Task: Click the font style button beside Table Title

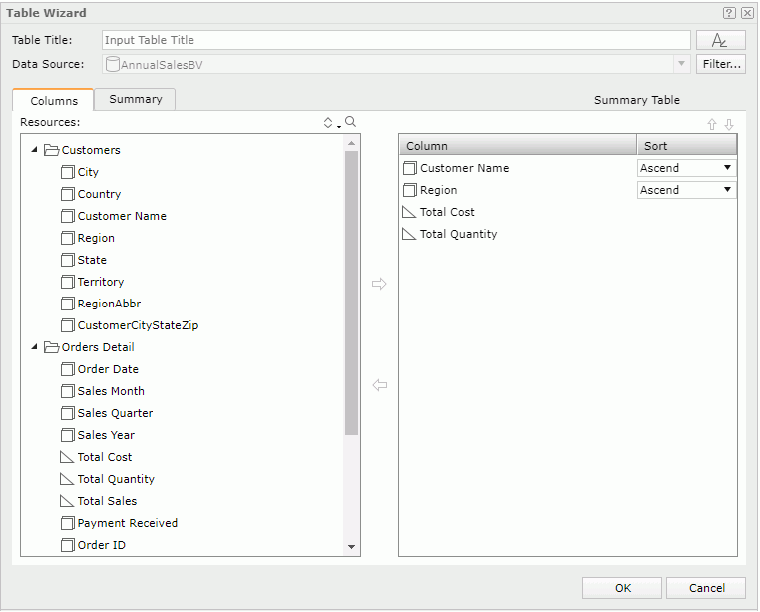Action: [x=720, y=40]
